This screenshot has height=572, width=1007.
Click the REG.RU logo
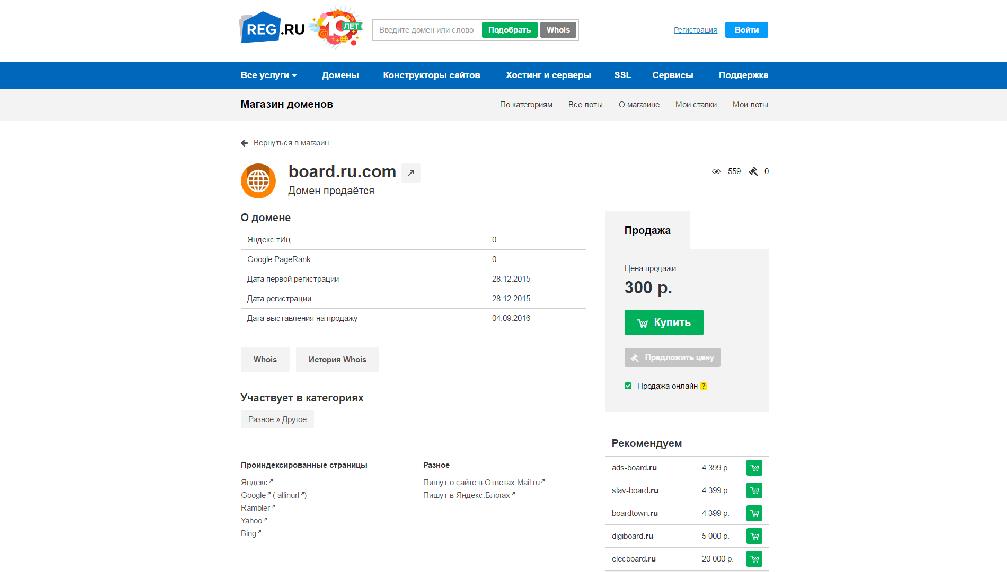272,29
